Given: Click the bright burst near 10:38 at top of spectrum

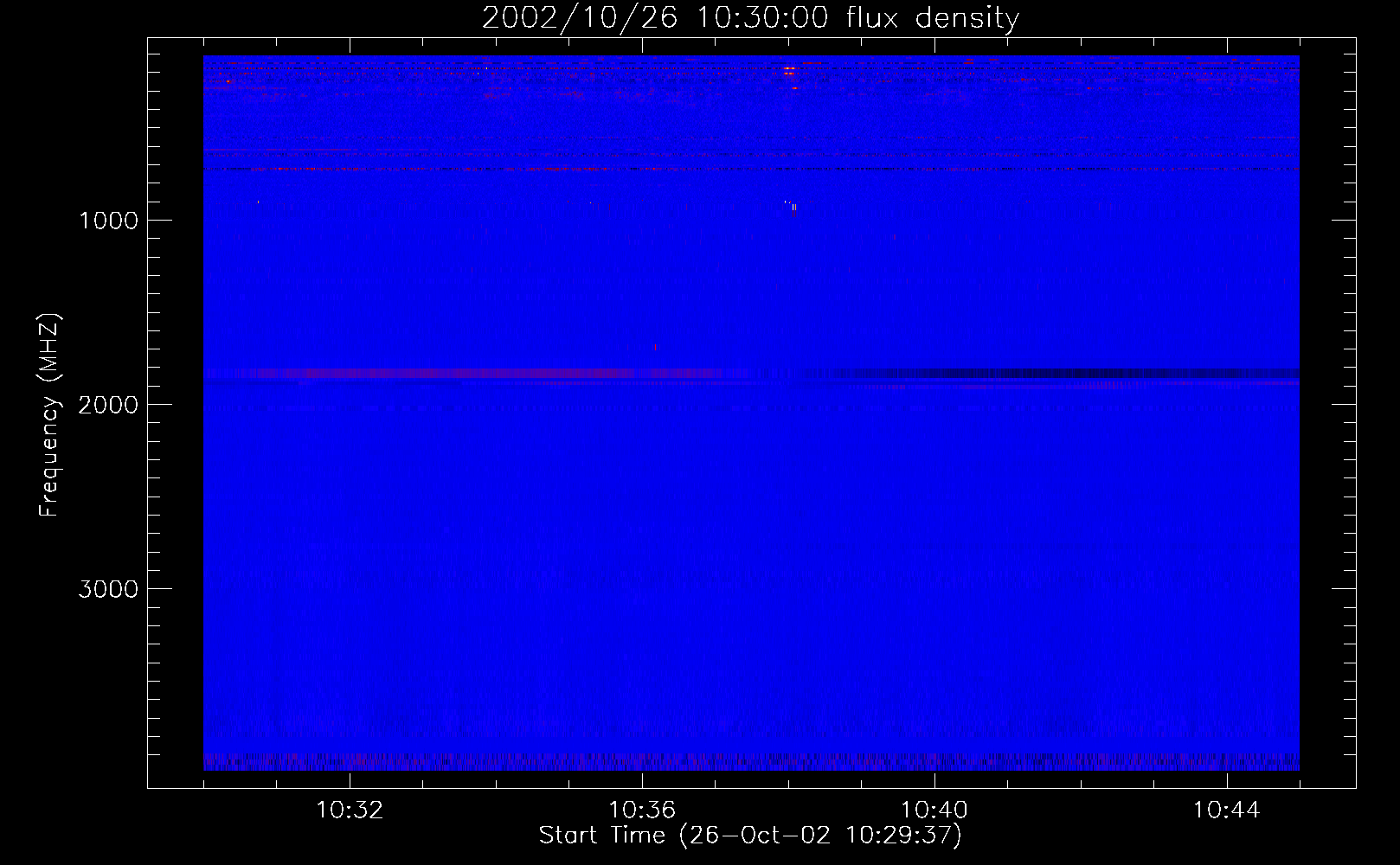Looking at the screenshot, I should (789, 69).
